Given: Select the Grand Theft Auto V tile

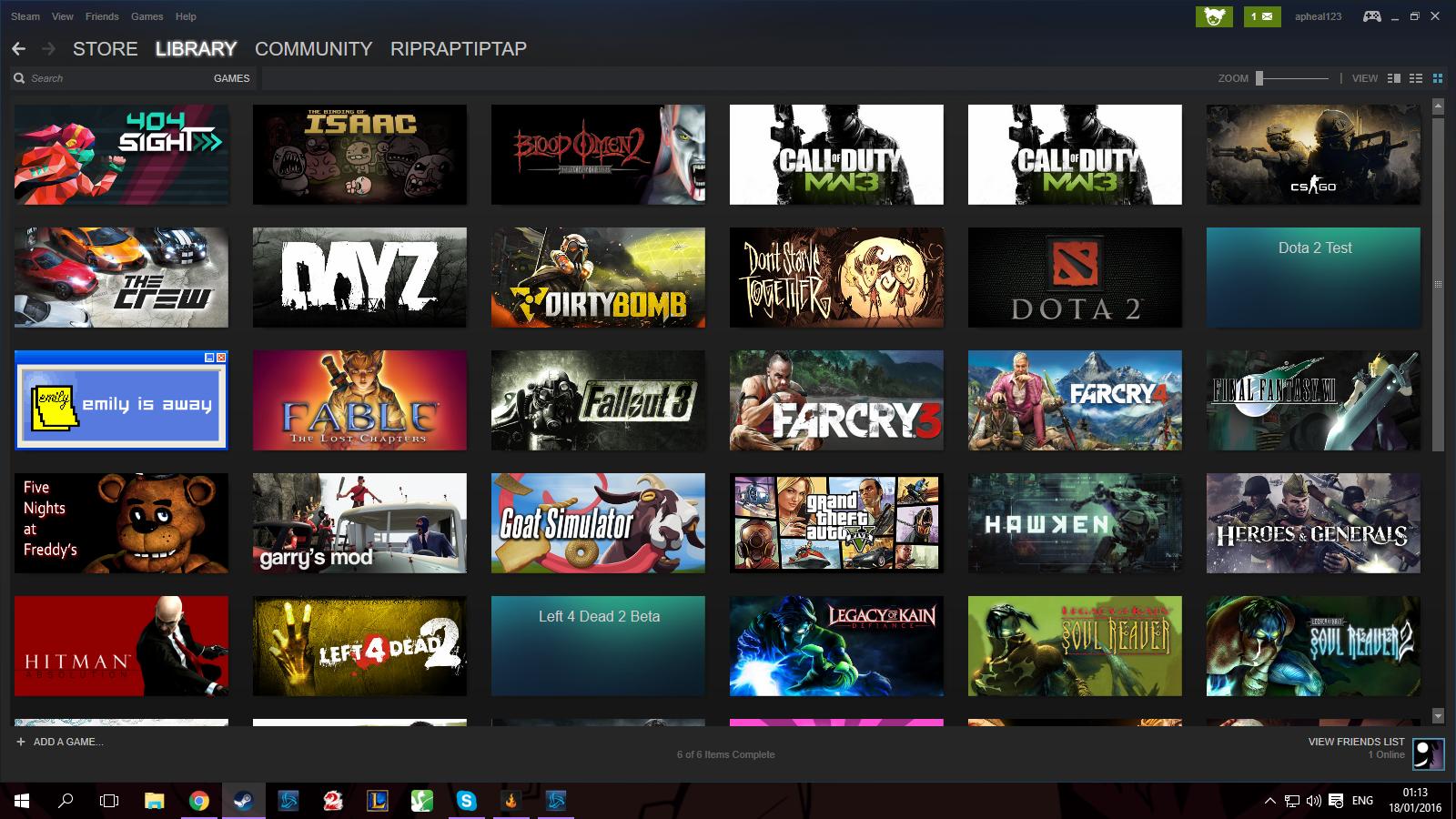Looking at the screenshot, I should (x=836, y=523).
